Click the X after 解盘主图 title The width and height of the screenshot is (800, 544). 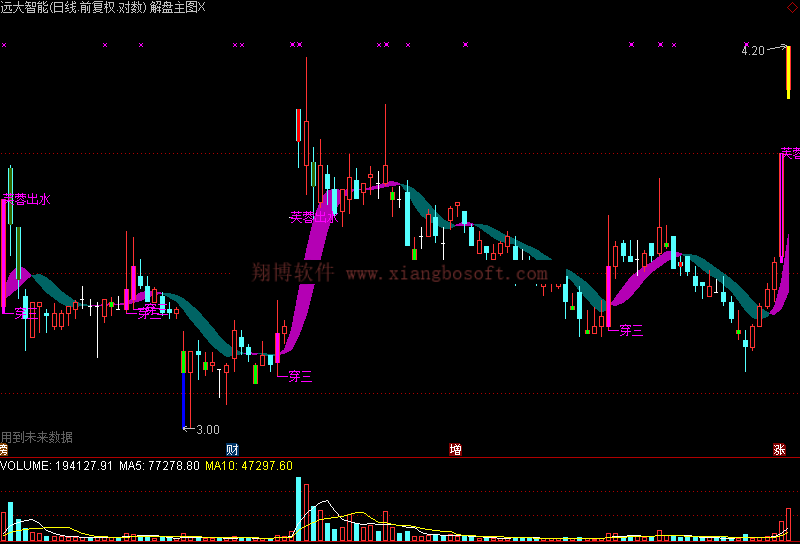[x=202, y=7]
